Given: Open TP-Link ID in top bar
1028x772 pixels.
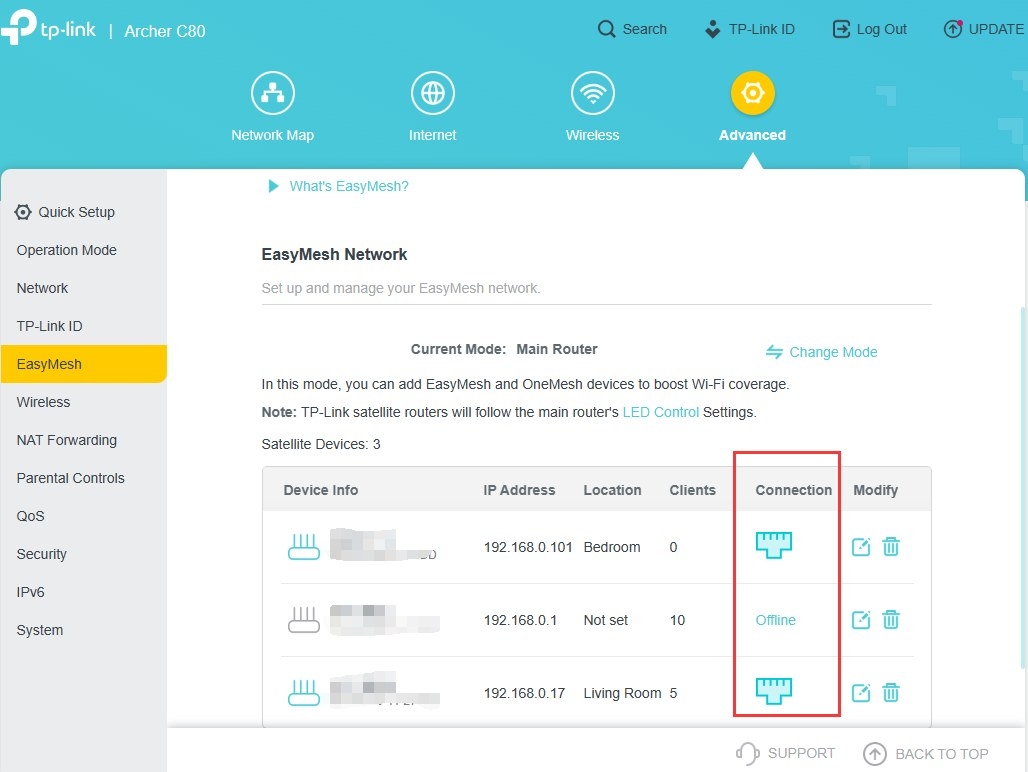Looking at the screenshot, I should 749,29.
